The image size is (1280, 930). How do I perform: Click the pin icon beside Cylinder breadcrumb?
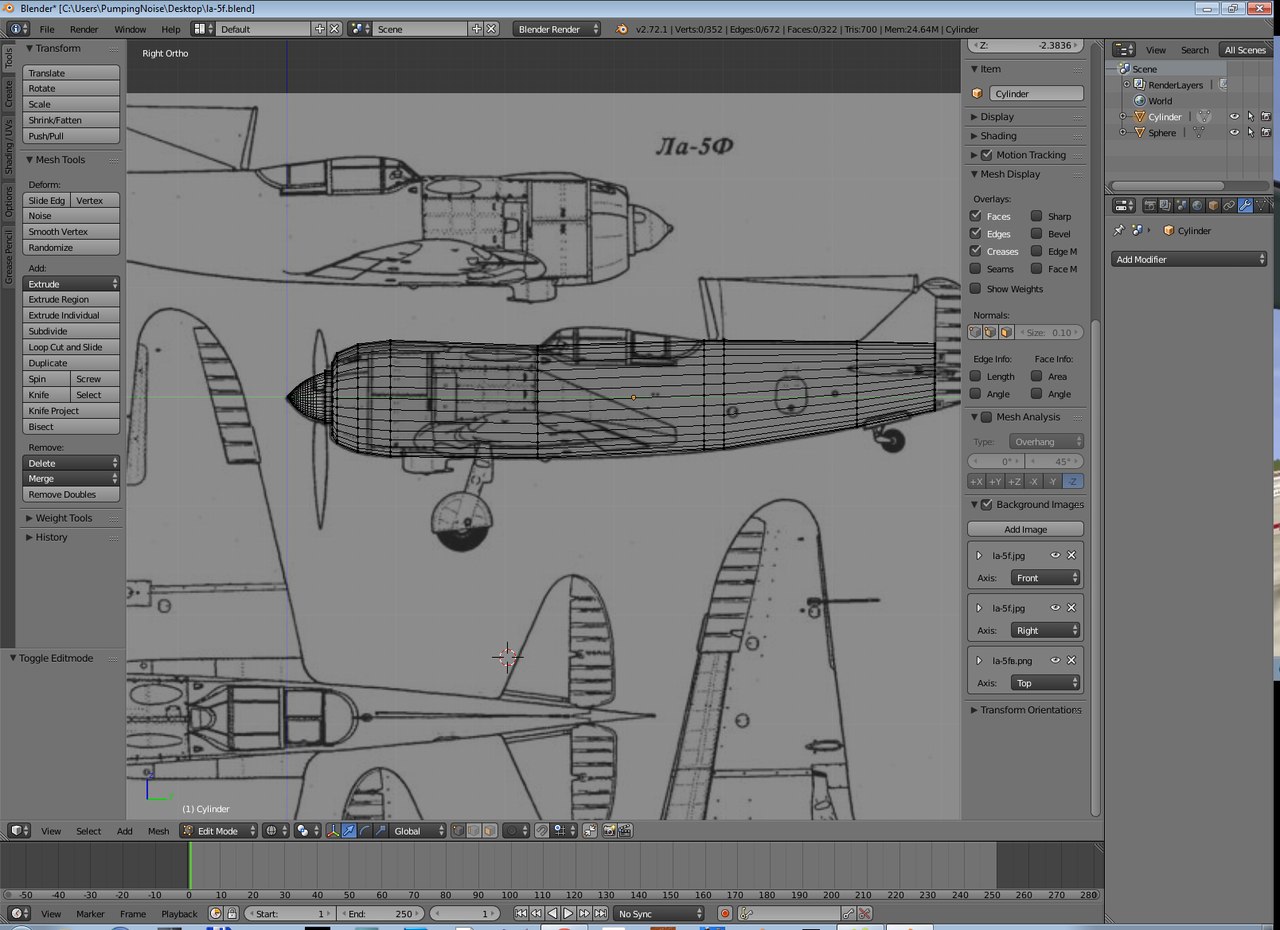pyautogui.click(x=1119, y=231)
